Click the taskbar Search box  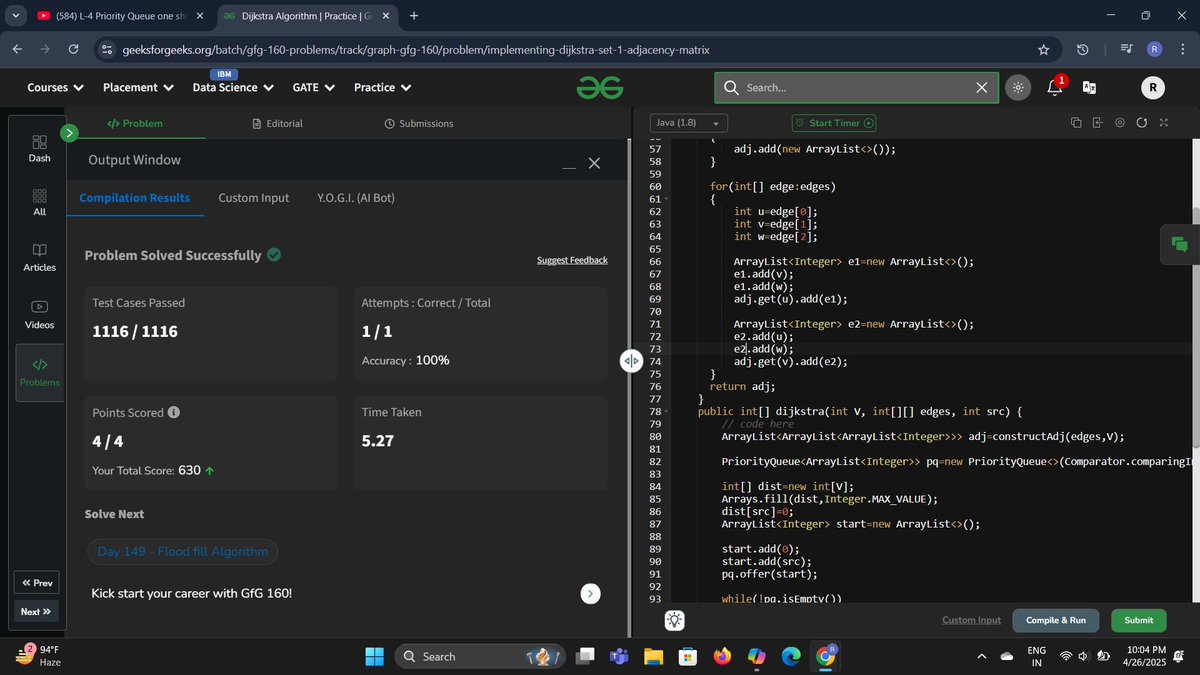point(480,656)
